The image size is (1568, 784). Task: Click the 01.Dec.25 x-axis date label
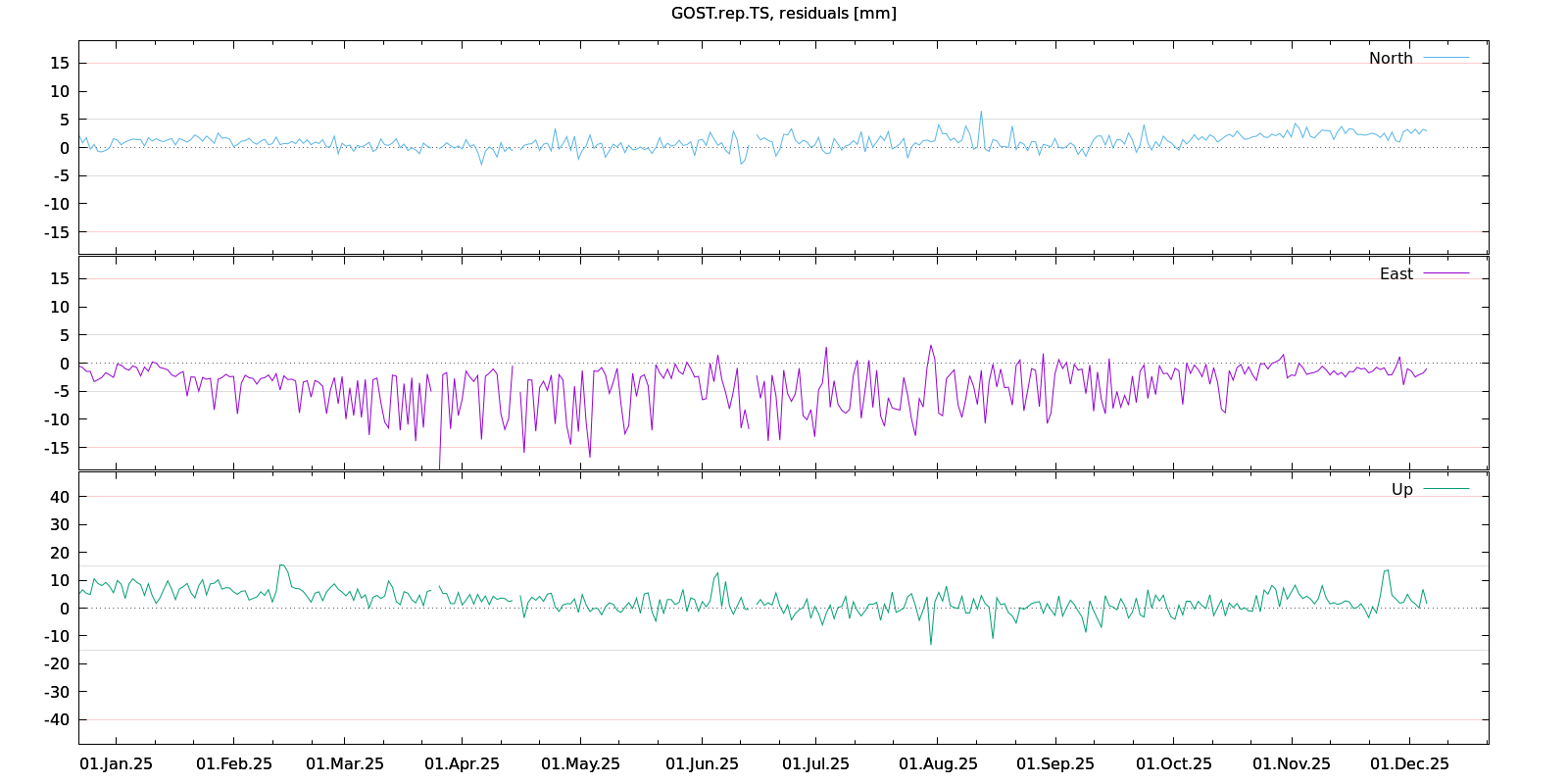coord(1409,763)
